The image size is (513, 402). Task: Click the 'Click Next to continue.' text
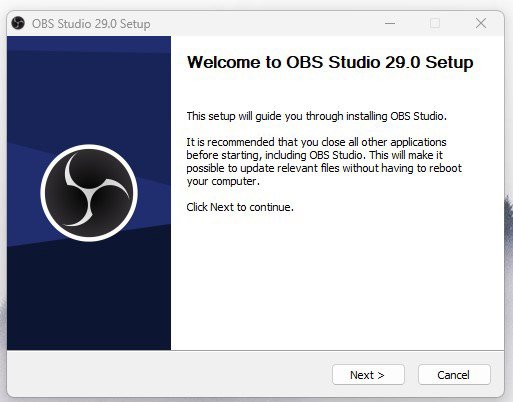coord(240,207)
